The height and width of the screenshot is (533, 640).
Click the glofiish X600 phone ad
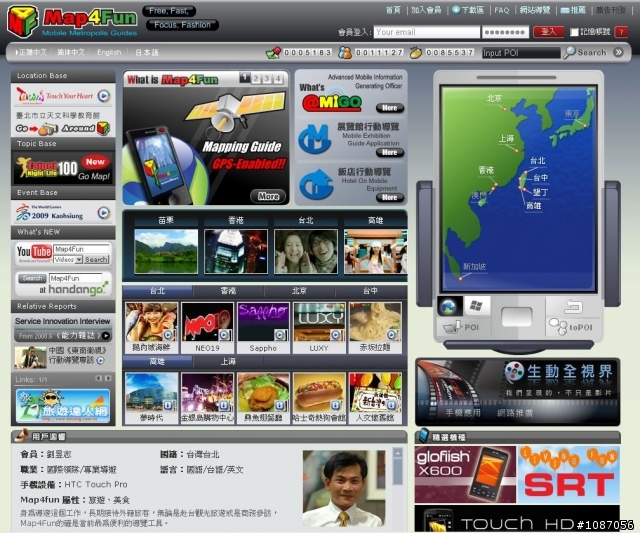(x=465, y=474)
